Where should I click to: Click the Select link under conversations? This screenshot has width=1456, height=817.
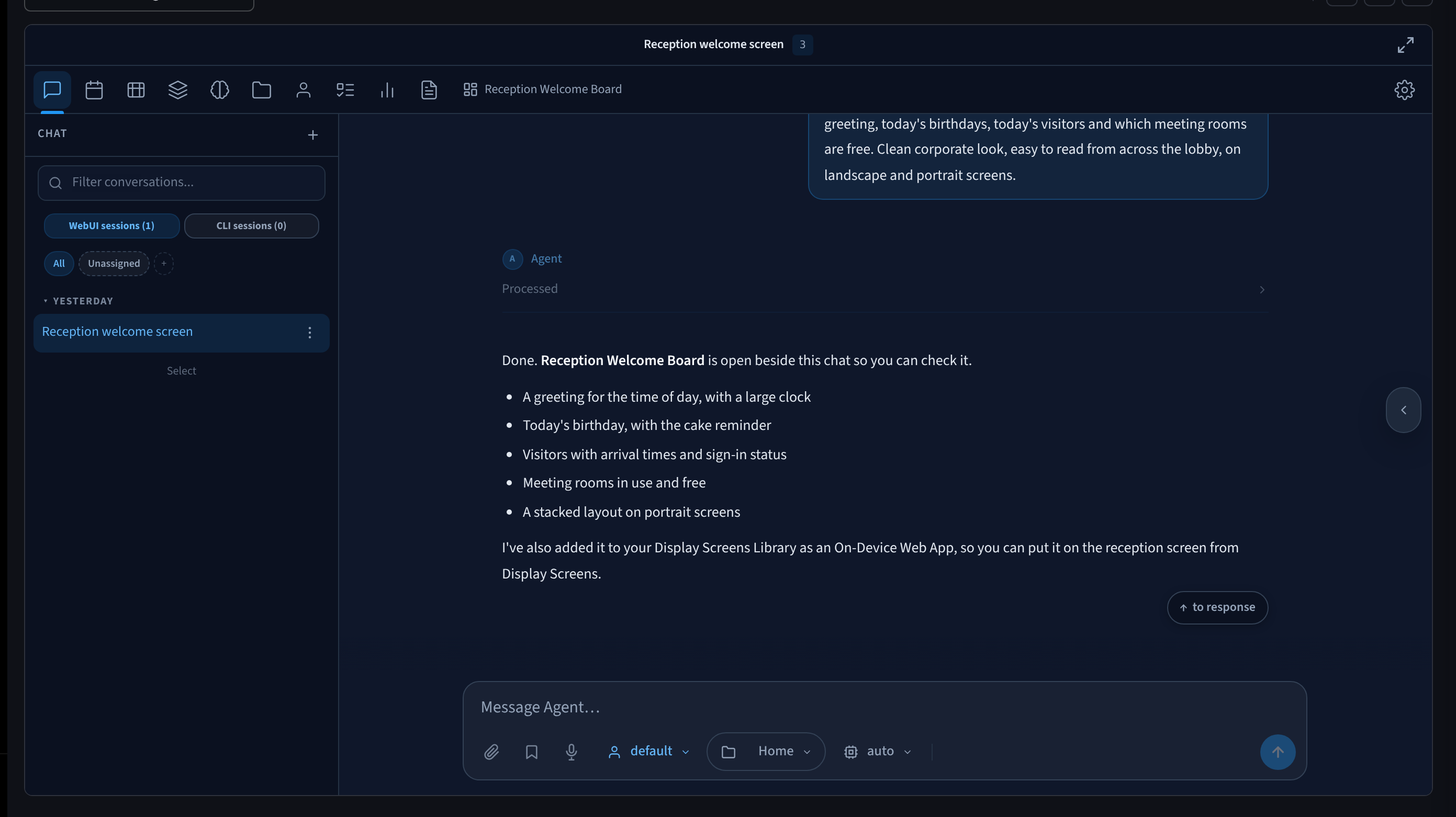click(181, 371)
